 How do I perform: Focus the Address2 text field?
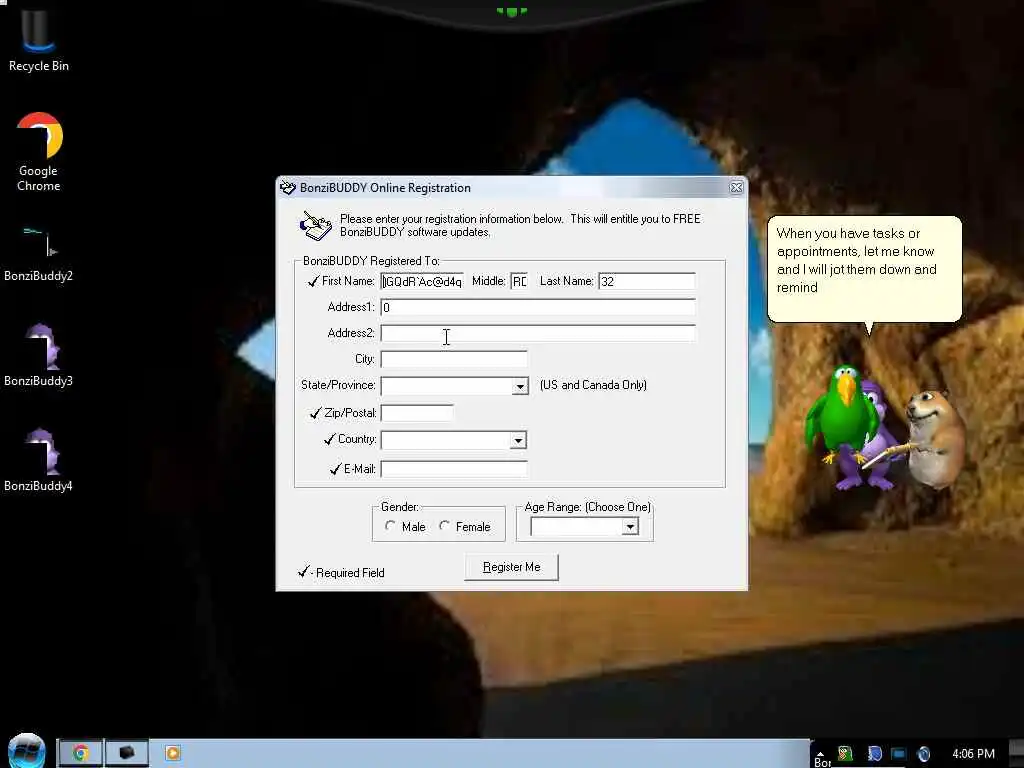pyautogui.click(x=538, y=333)
